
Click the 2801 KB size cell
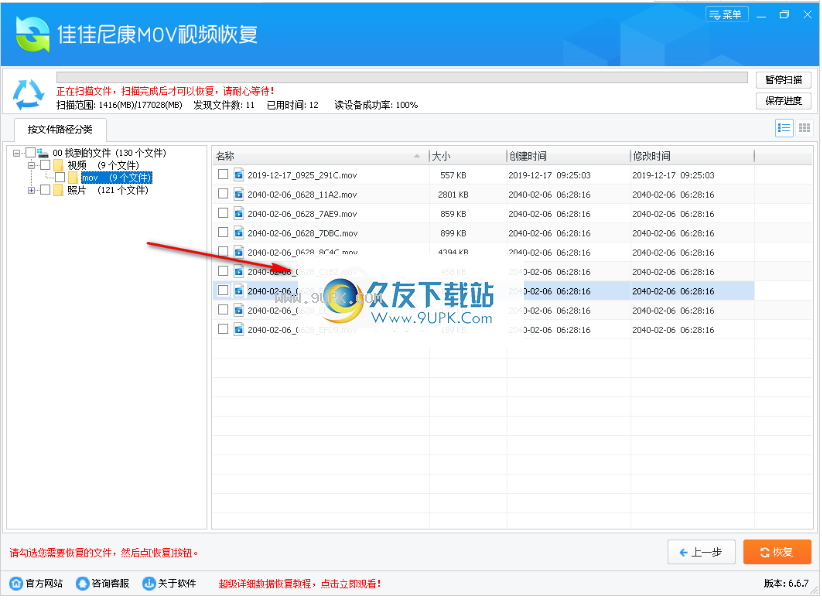(453, 195)
